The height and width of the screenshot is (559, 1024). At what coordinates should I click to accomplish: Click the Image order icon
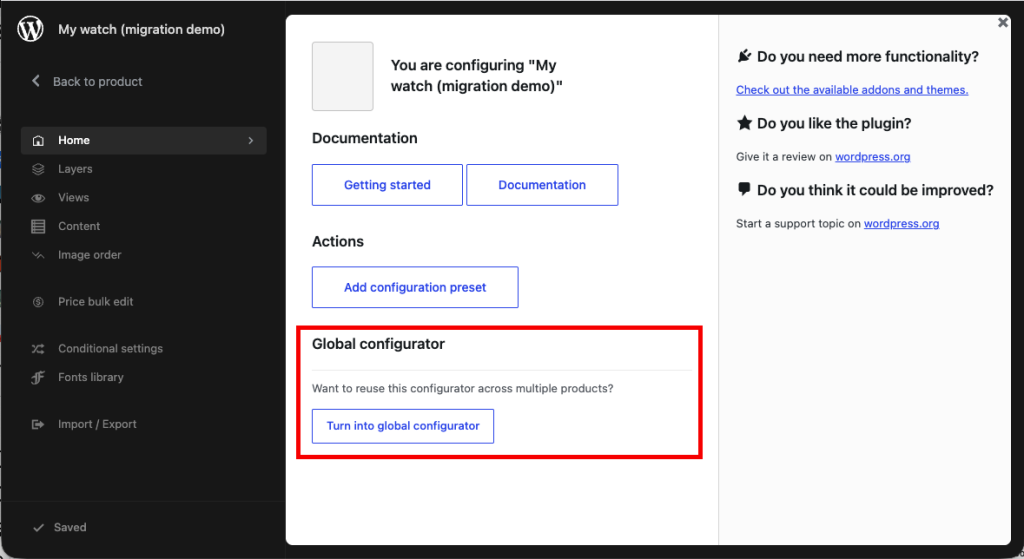tap(39, 255)
